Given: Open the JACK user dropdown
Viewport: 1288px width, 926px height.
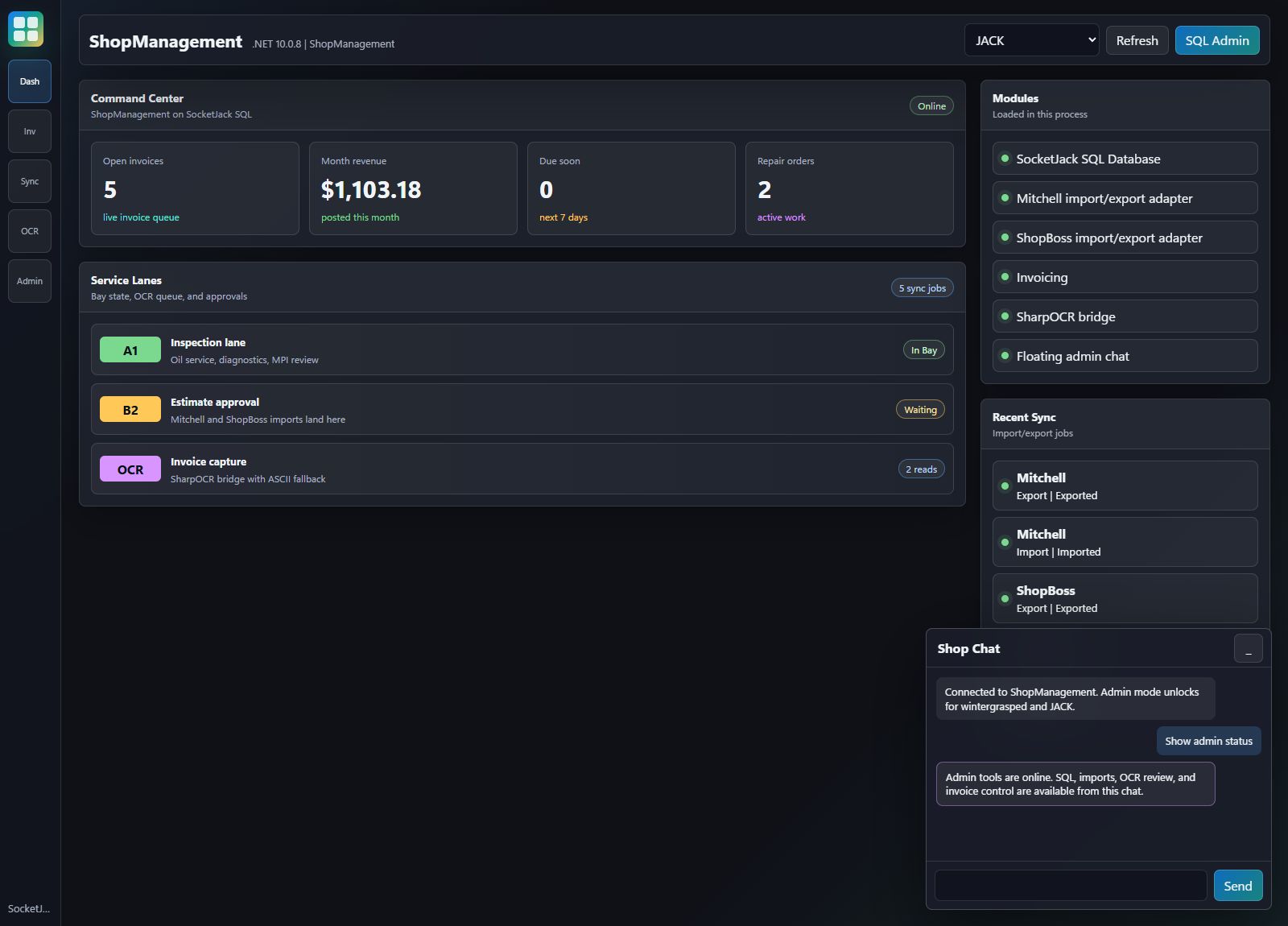Looking at the screenshot, I should (x=1032, y=40).
